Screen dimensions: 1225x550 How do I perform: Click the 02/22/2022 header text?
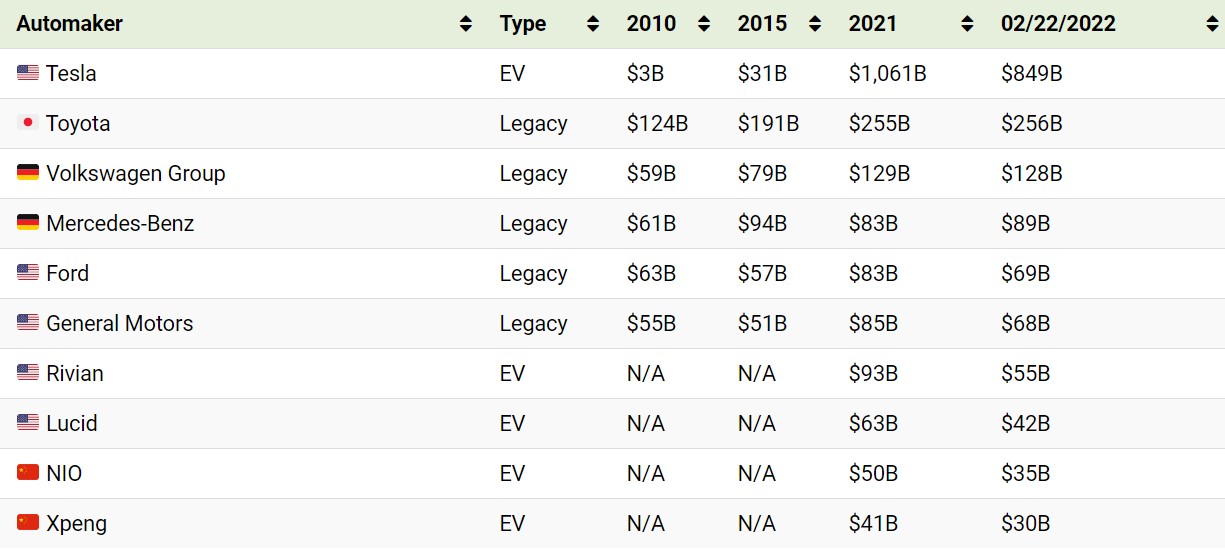click(x=1058, y=24)
